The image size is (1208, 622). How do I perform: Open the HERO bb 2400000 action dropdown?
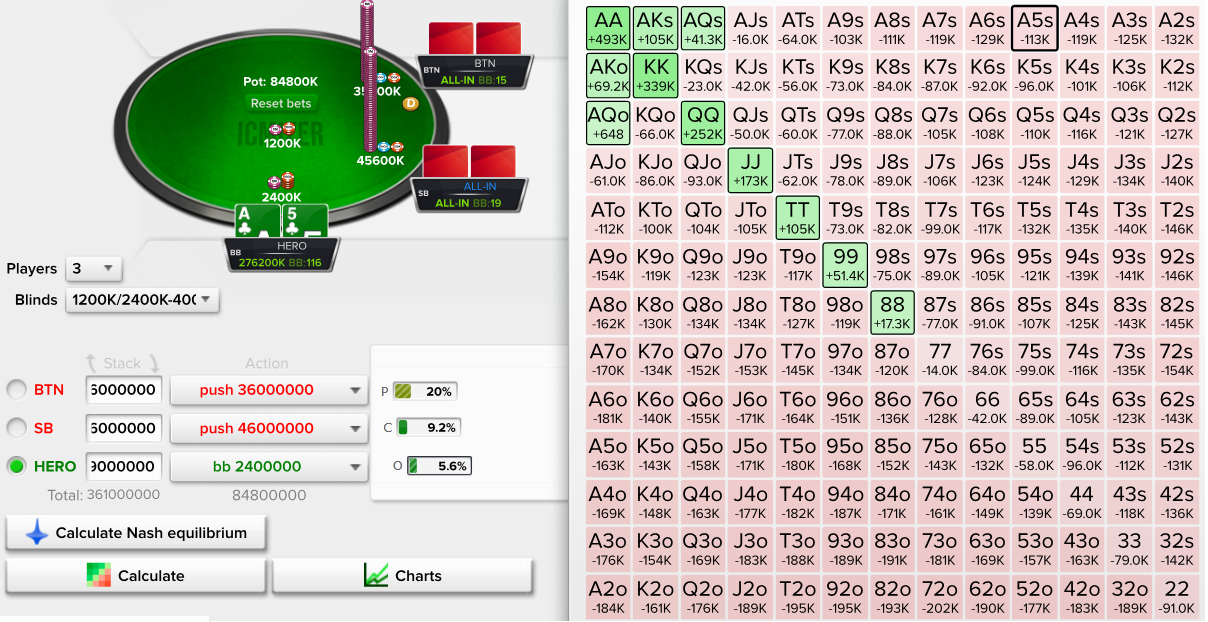pos(268,466)
